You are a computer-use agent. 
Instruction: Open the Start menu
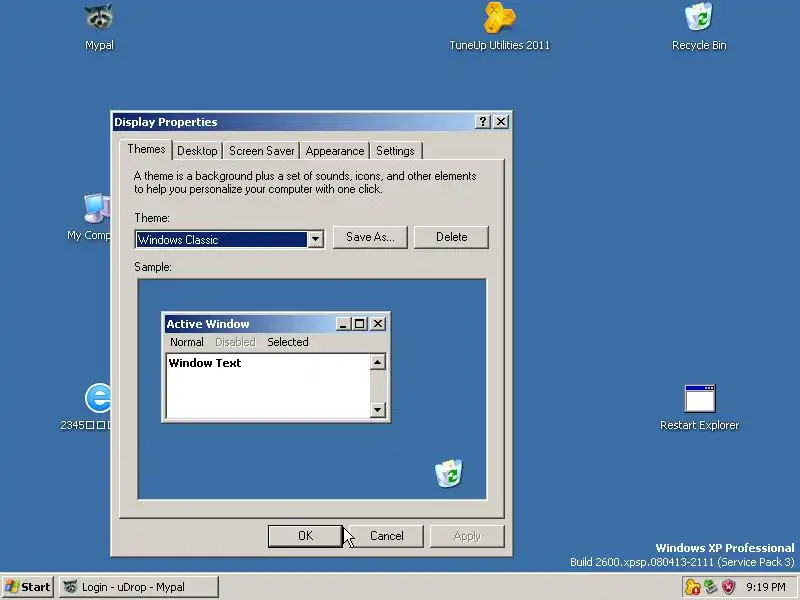[28, 587]
